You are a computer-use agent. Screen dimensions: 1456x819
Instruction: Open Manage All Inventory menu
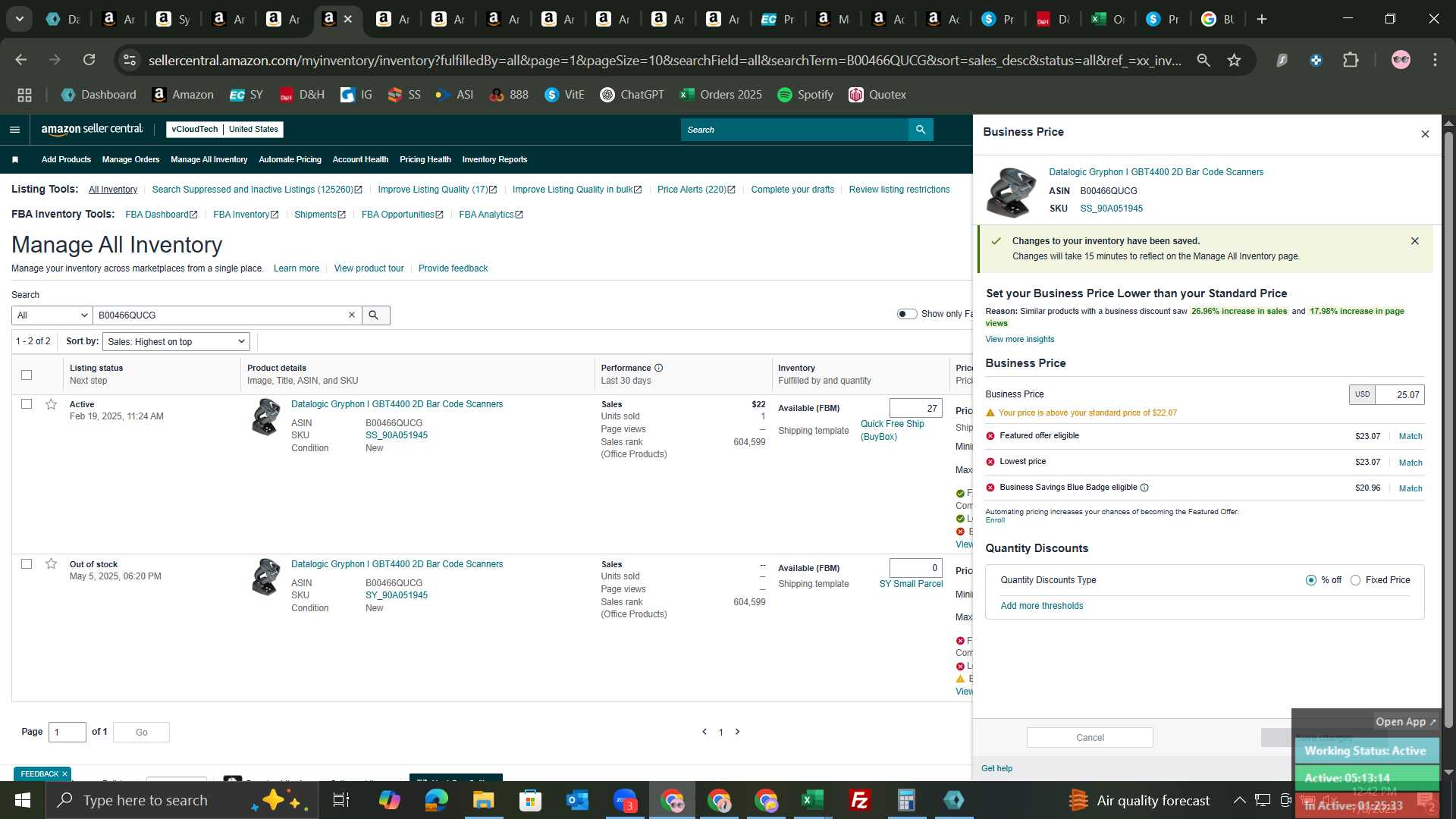[x=209, y=160]
